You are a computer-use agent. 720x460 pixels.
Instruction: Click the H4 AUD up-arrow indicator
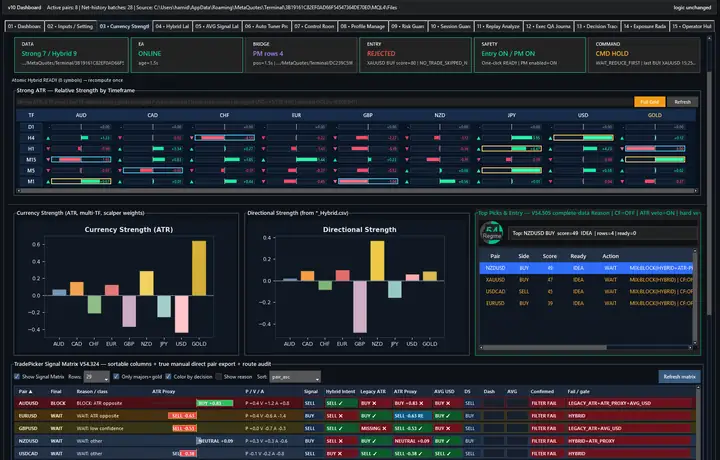(48, 138)
